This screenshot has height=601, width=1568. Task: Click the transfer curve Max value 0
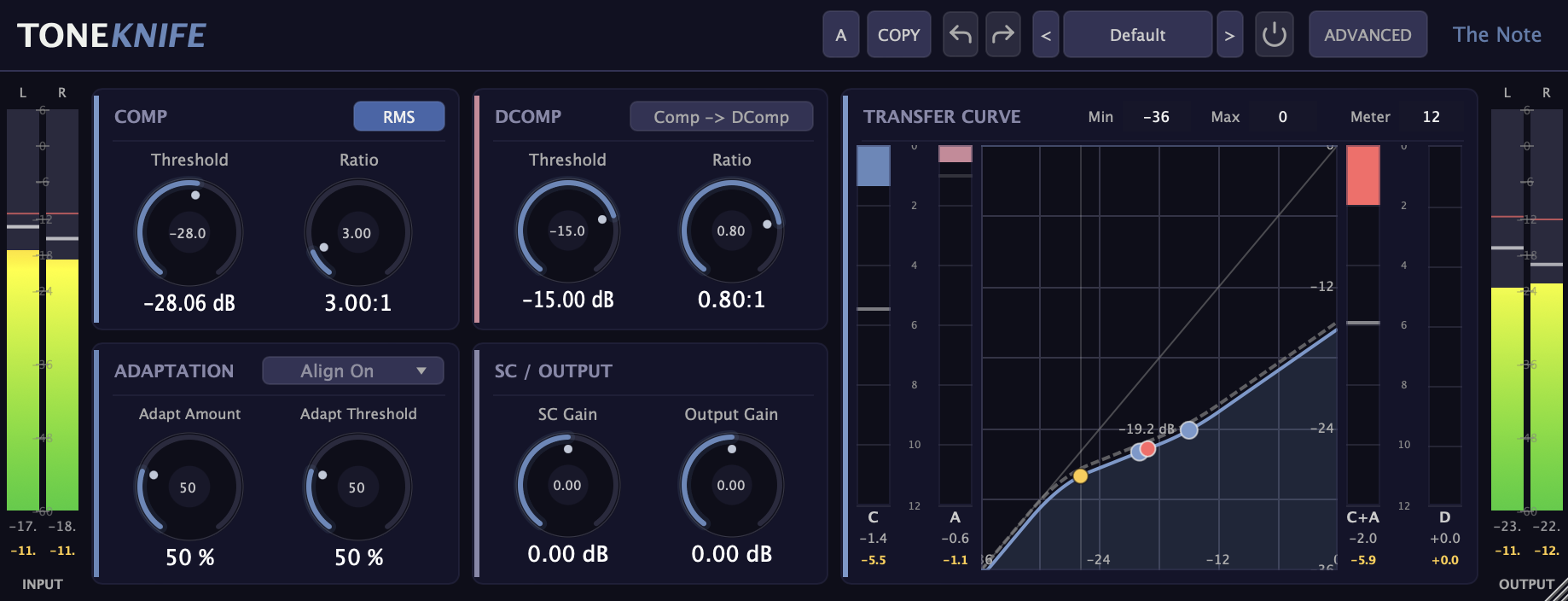pyautogui.click(x=1283, y=117)
